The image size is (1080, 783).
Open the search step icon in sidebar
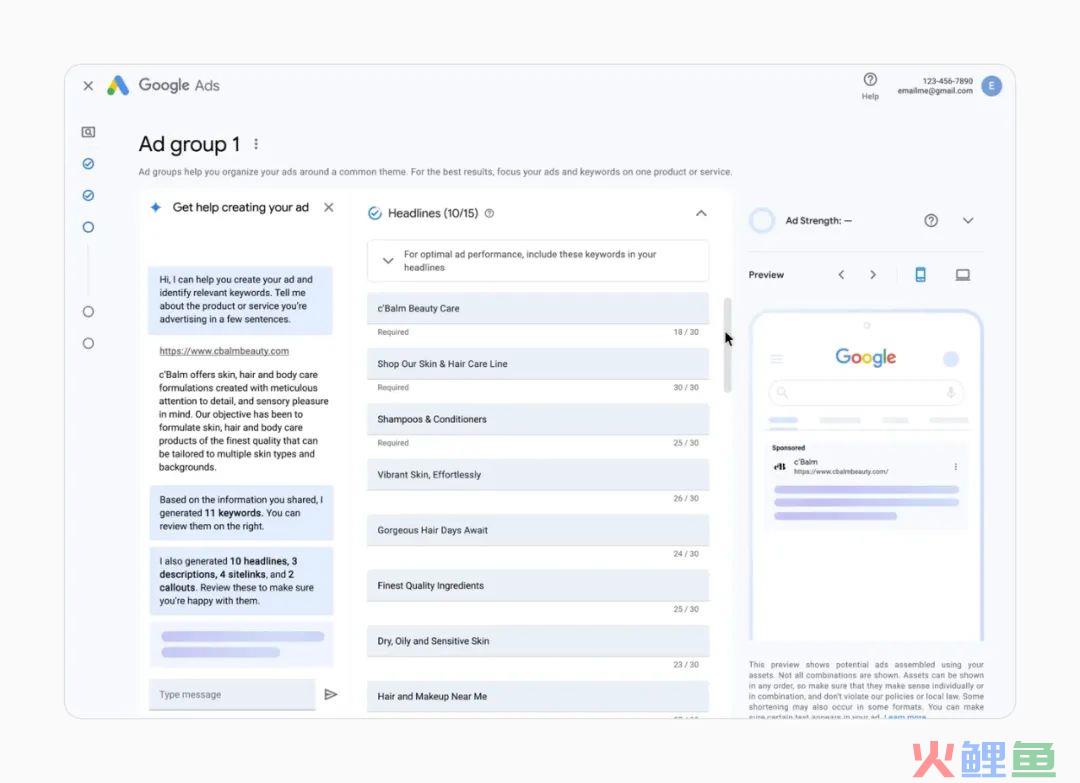(x=88, y=132)
